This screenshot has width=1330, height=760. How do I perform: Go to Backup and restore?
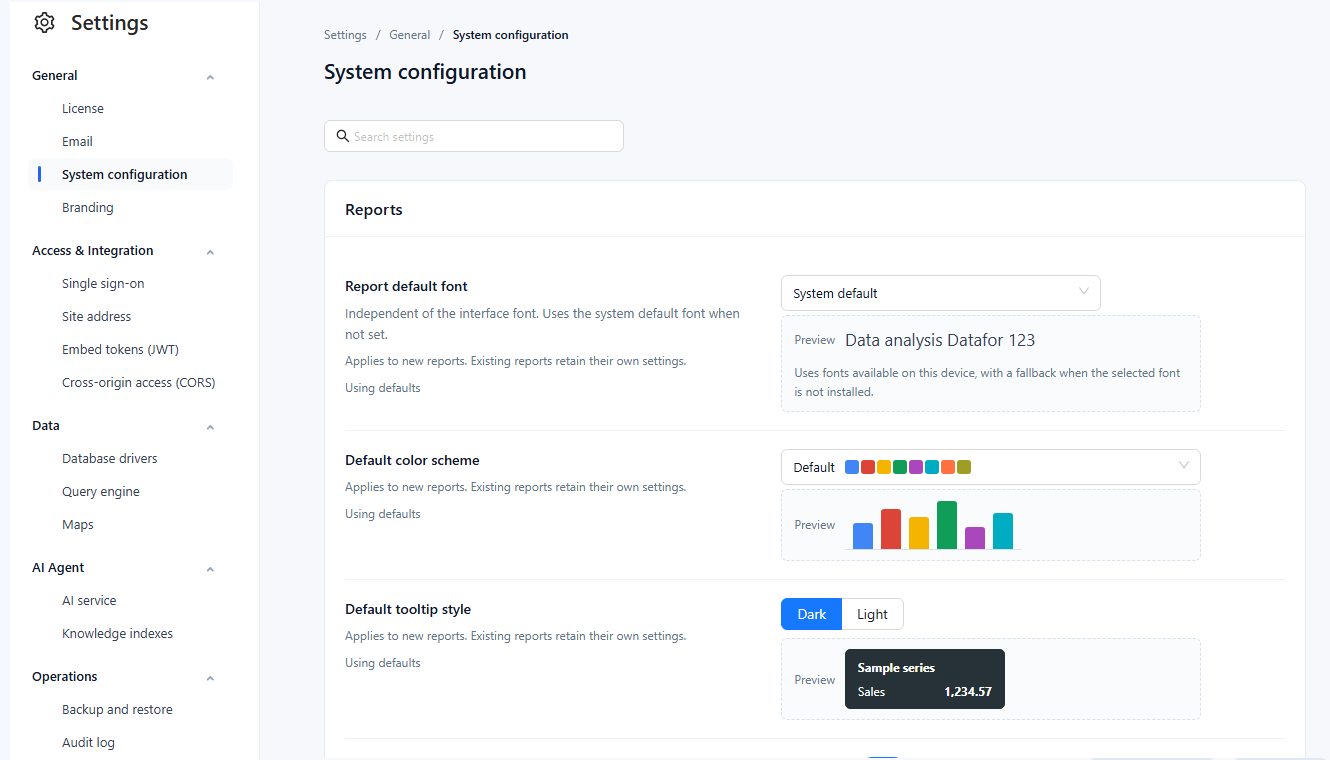pyautogui.click(x=117, y=709)
